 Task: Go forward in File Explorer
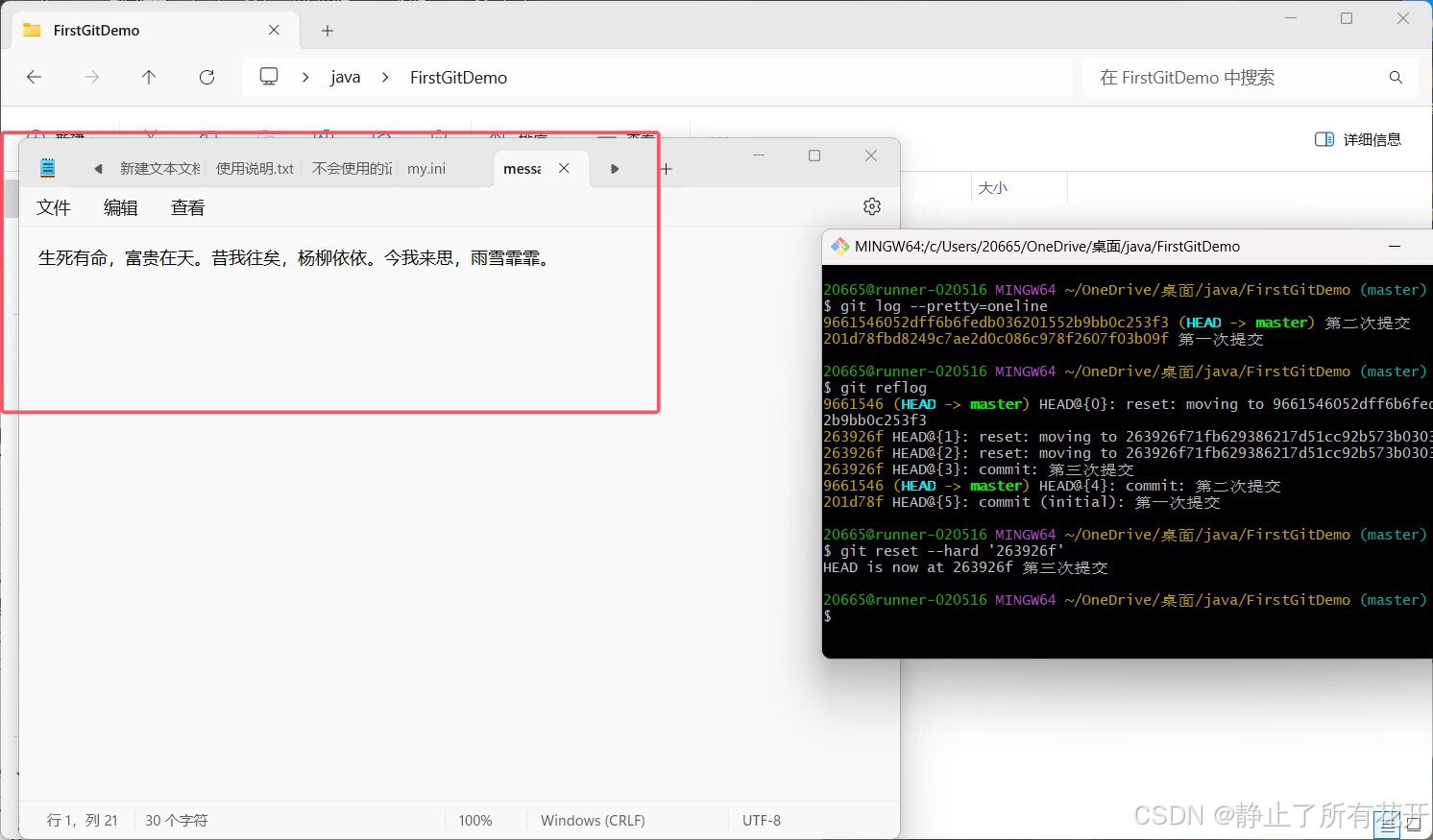pyautogui.click(x=92, y=77)
